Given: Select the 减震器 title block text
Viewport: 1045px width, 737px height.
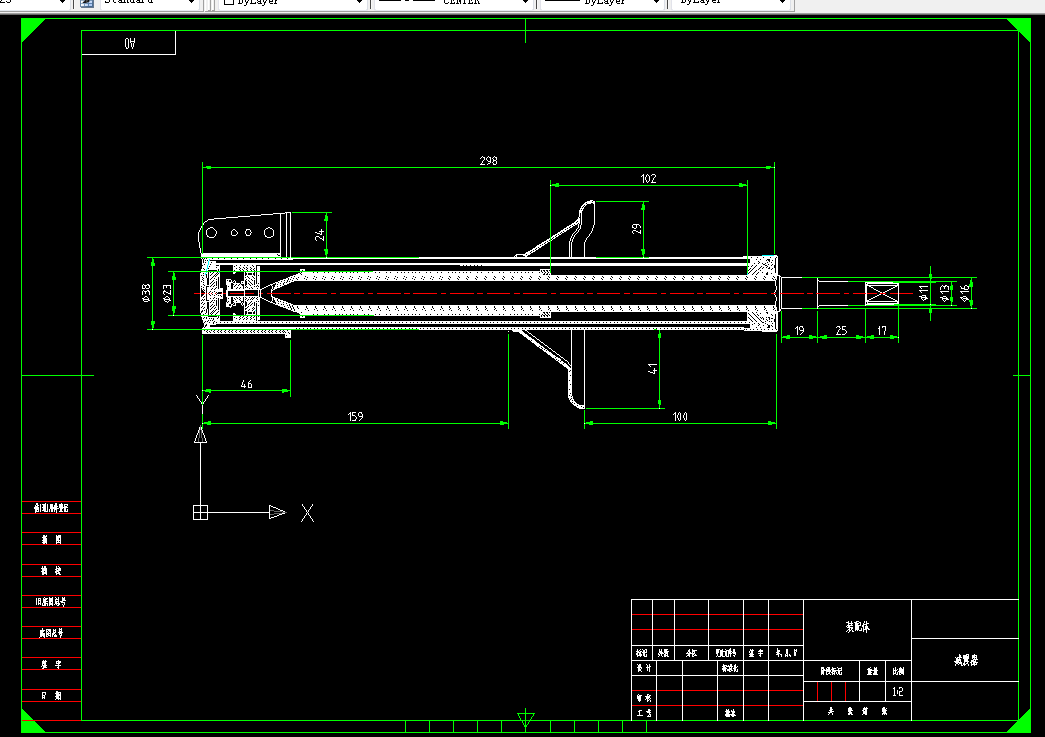Looking at the screenshot, I should pos(965,660).
